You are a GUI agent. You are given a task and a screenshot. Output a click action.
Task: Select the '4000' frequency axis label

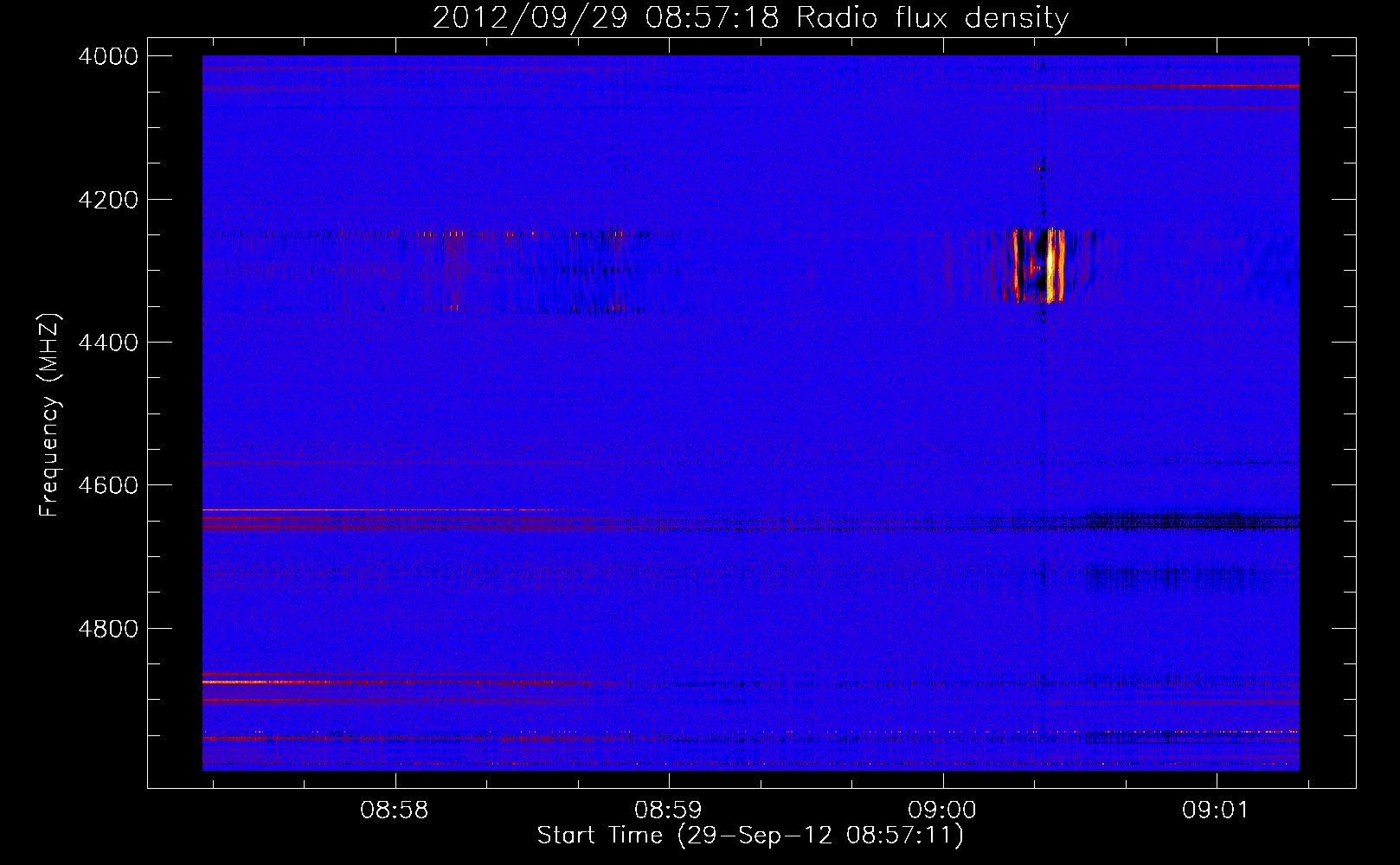click(108, 56)
